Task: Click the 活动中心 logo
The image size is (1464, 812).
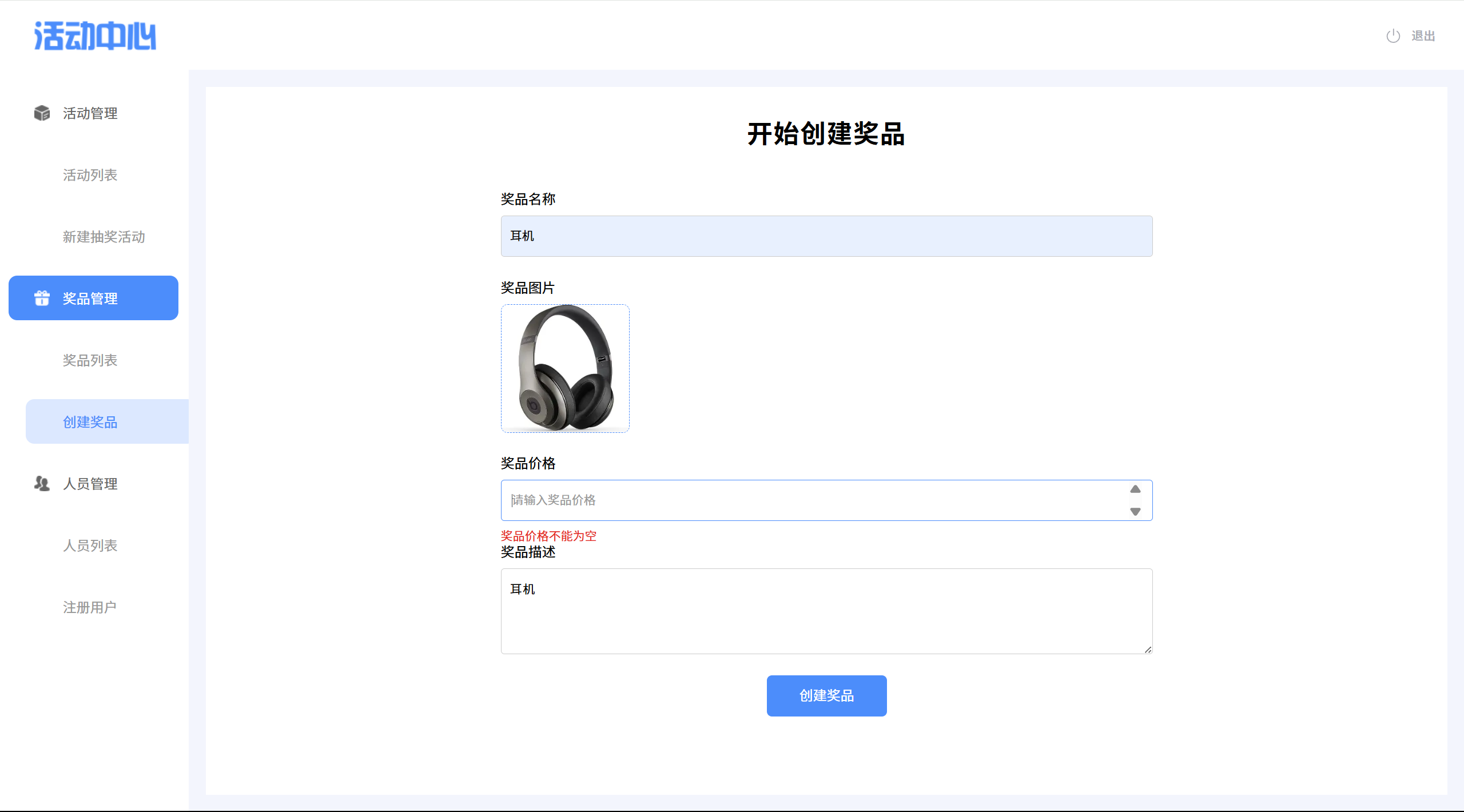Action: click(x=95, y=36)
